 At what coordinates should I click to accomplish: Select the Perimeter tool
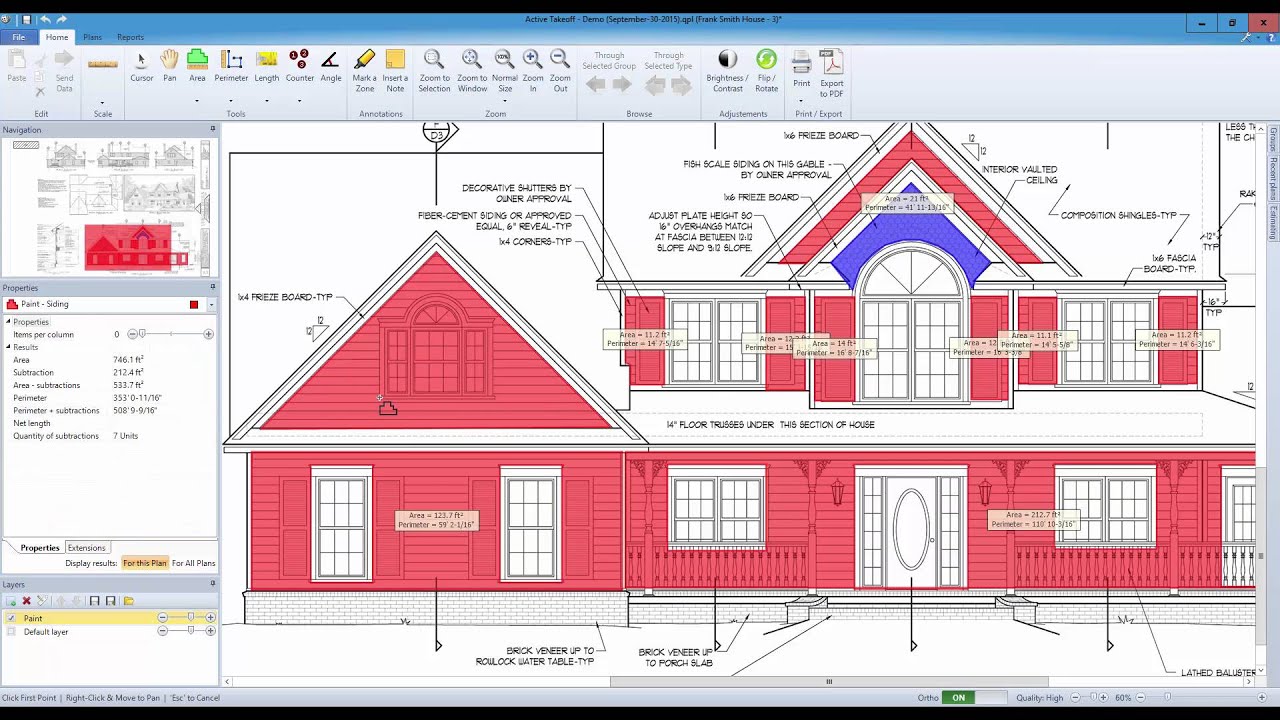click(231, 66)
